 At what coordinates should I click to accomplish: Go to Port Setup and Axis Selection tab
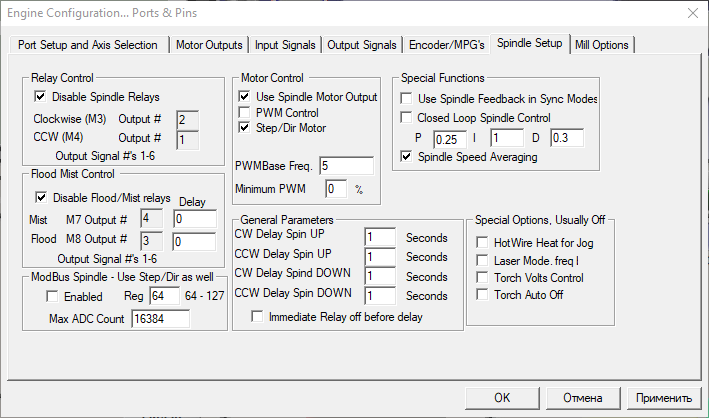[88, 45]
